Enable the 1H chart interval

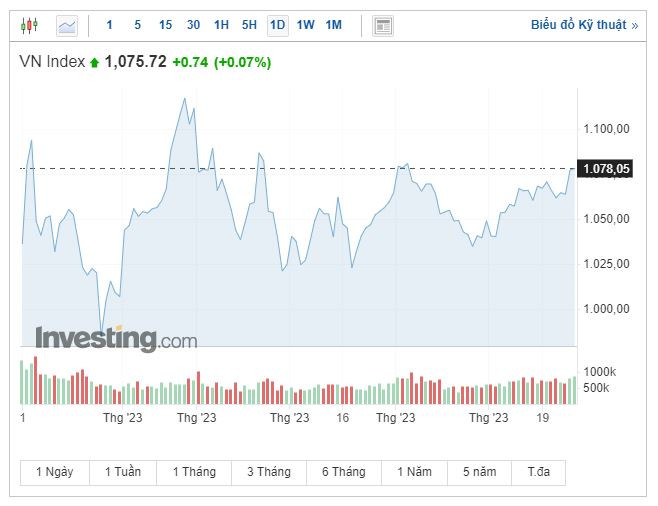[221, 24]
